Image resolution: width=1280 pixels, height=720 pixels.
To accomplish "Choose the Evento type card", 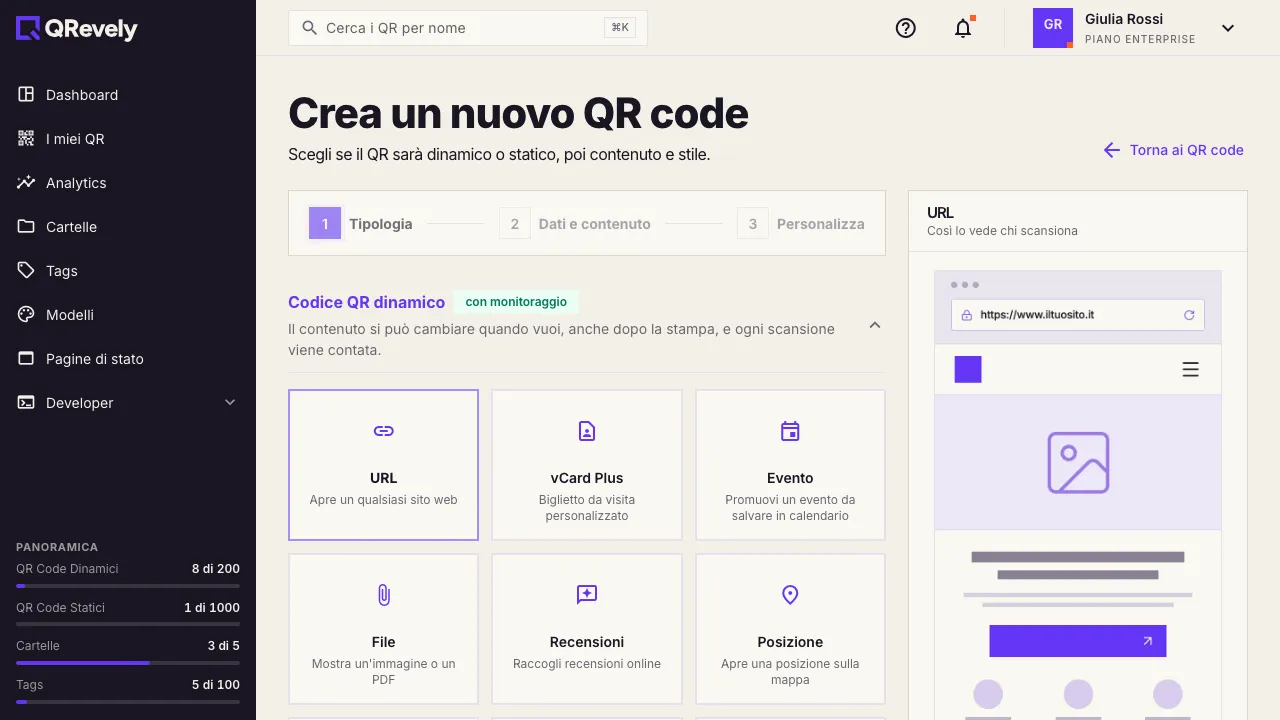I will pyautogui.click(x=790, y=465).
